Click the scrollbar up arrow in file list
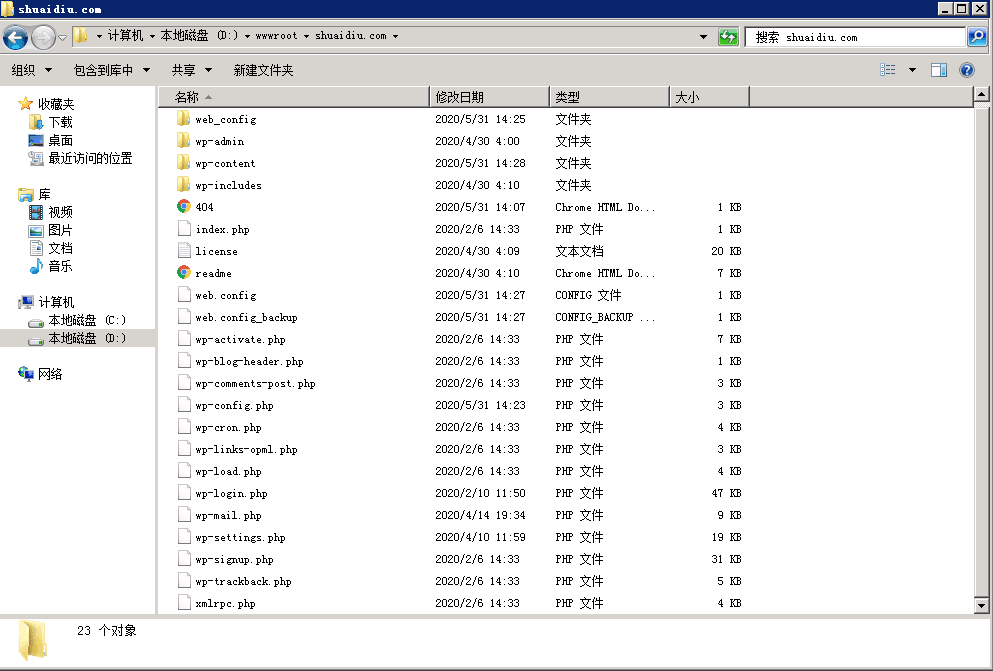Screen dimensions: 993x671 point(981,95)
